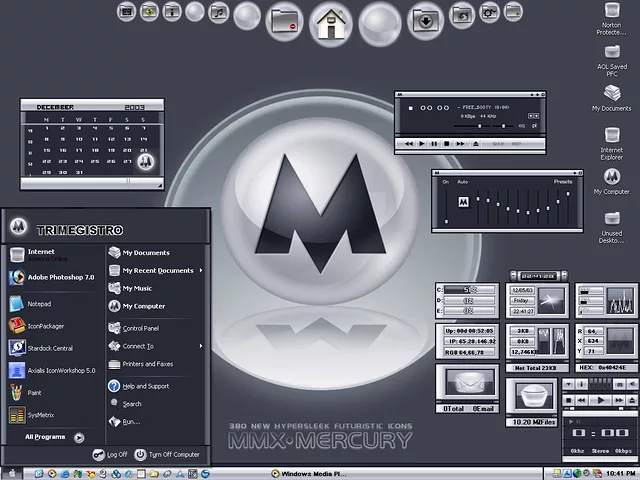This screenshot has height=480, width=640.
Task: Open the music folder icon in the top dock
Action: pyautogui.click(x=220, y=13)
